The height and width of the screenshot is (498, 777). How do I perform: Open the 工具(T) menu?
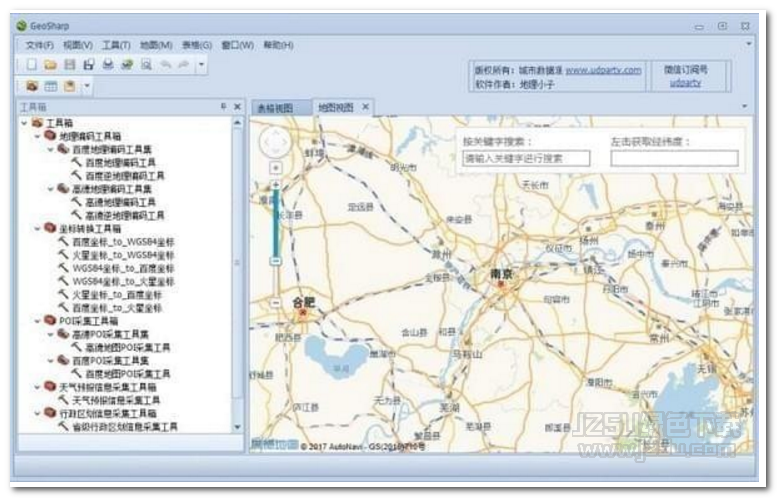[x=116, y=45]
